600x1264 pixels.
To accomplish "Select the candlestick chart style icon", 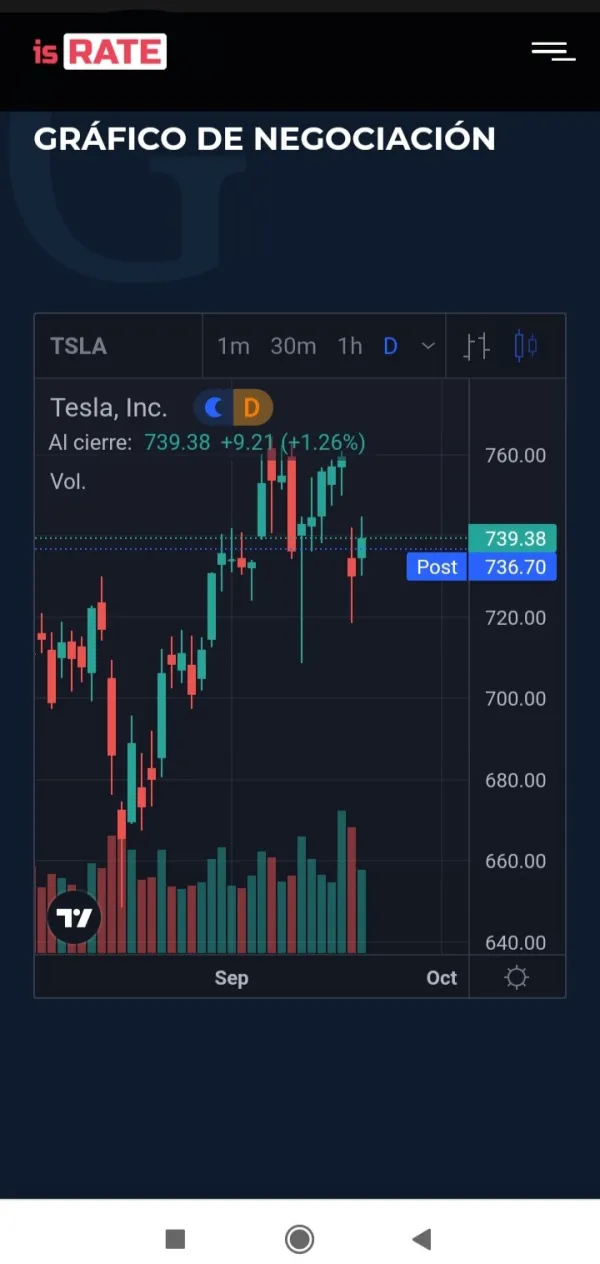I will tap(526, 347).
